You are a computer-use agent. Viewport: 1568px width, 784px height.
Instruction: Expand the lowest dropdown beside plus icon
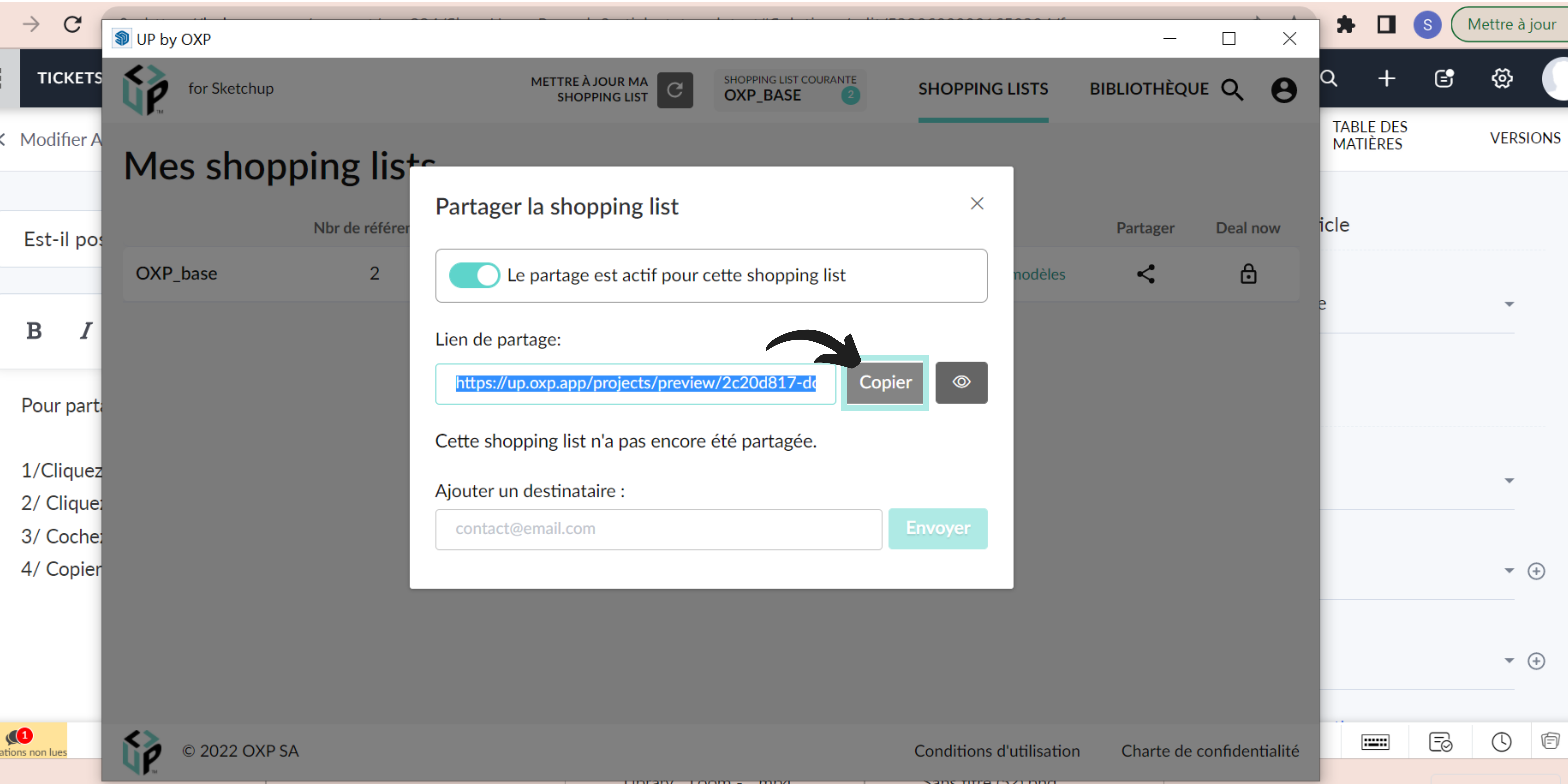[x=1509, y=660]
